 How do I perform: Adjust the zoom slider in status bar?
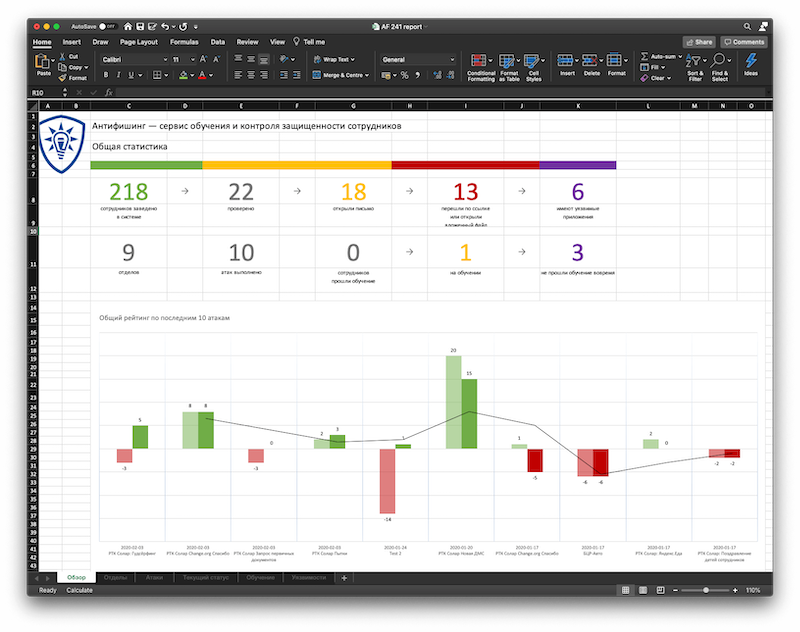point(707,591)
